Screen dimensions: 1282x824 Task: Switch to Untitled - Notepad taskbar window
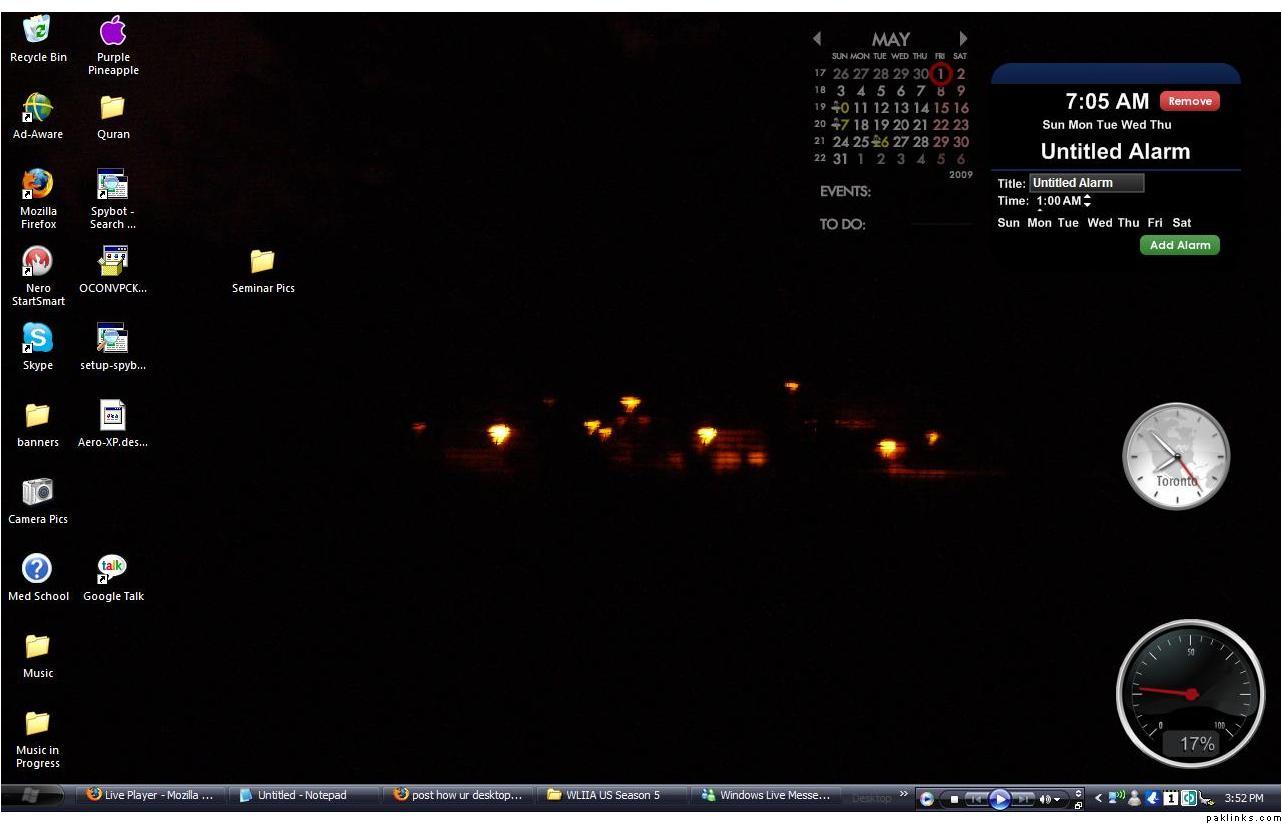pos(301,796)
